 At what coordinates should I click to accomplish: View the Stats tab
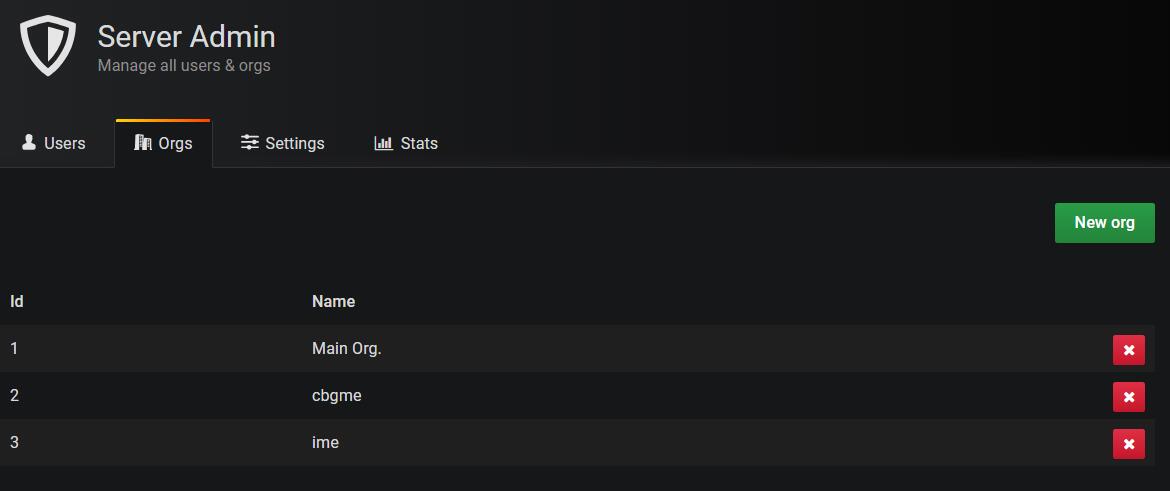point(406,143)
